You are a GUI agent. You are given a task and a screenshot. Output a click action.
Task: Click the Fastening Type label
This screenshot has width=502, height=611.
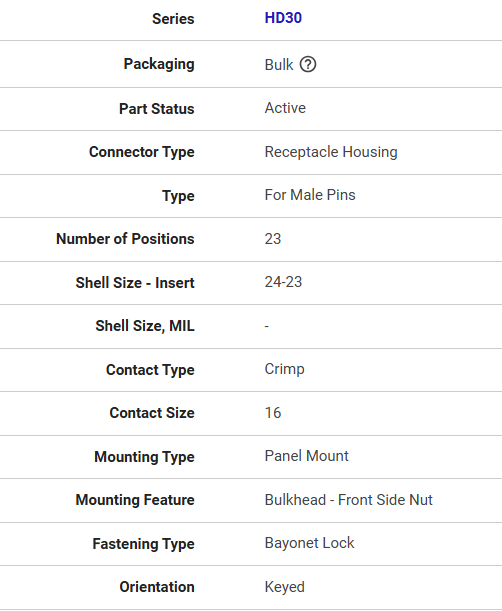click(143, 544)
